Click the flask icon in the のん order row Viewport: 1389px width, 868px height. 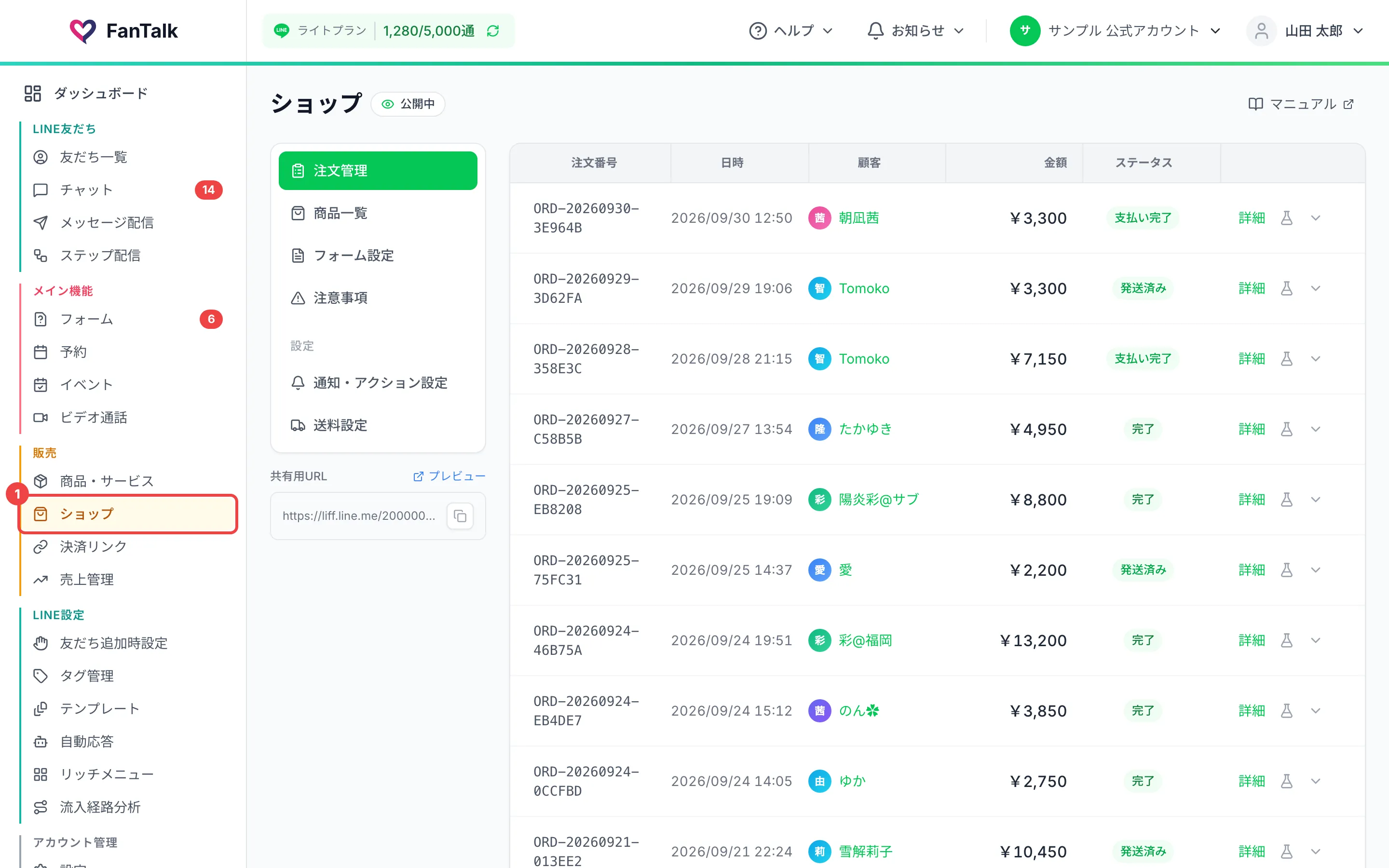coord(1286,711)
